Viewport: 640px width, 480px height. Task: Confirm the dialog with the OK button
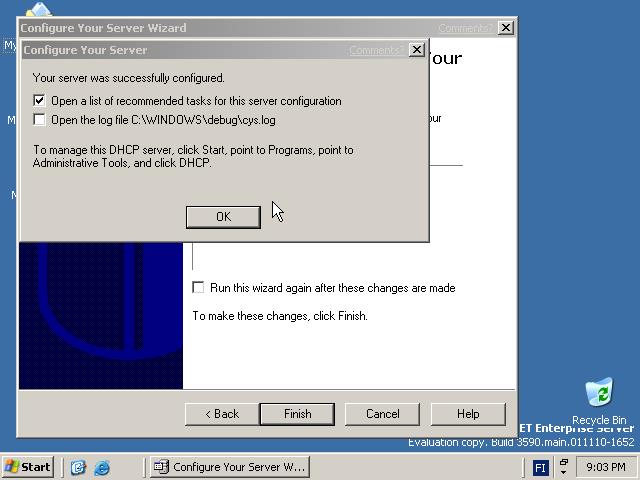click(x=223, y=217)
